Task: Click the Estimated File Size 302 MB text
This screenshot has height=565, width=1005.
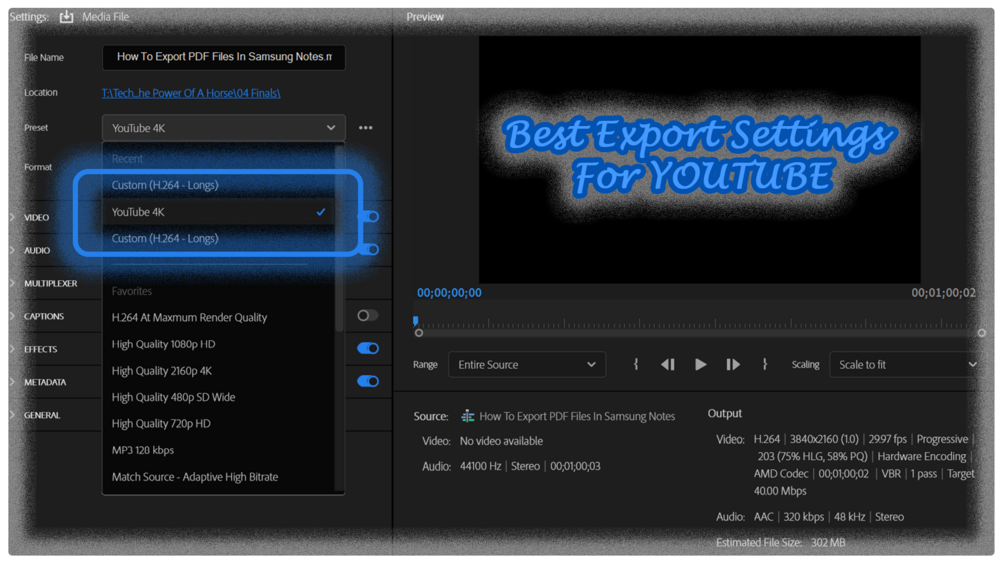Action: (780, 543)
